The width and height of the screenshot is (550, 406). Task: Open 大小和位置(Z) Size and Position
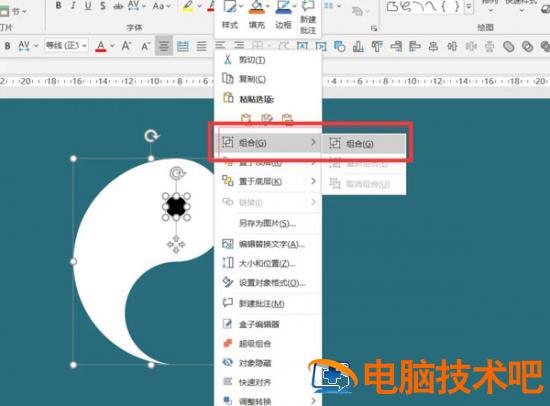(x=268, y=263)
